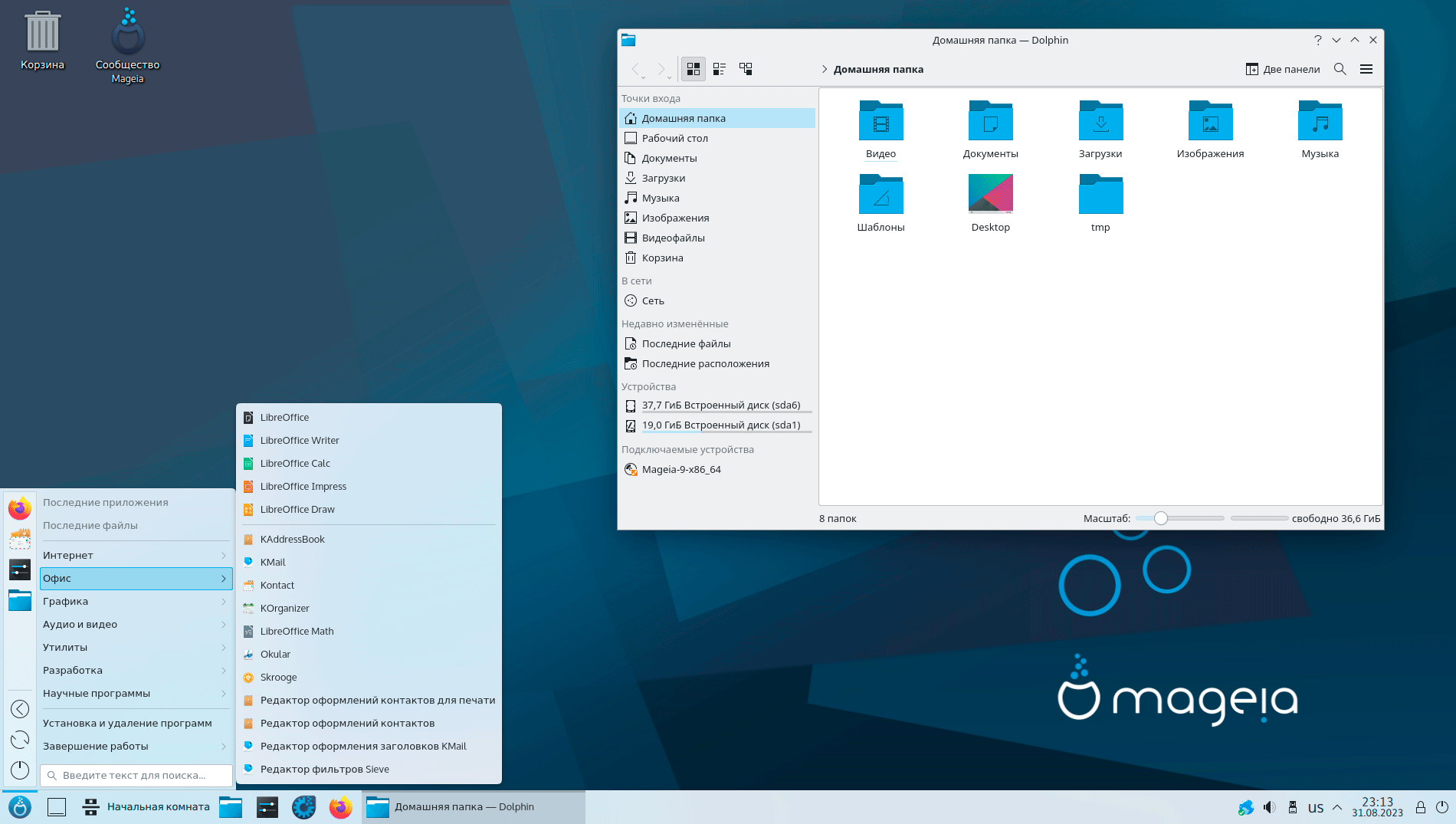The width and height of the screenshot is (1456, 824).
Task: Switch Dolphin to details tree view
Action: (x=746, y=69)
